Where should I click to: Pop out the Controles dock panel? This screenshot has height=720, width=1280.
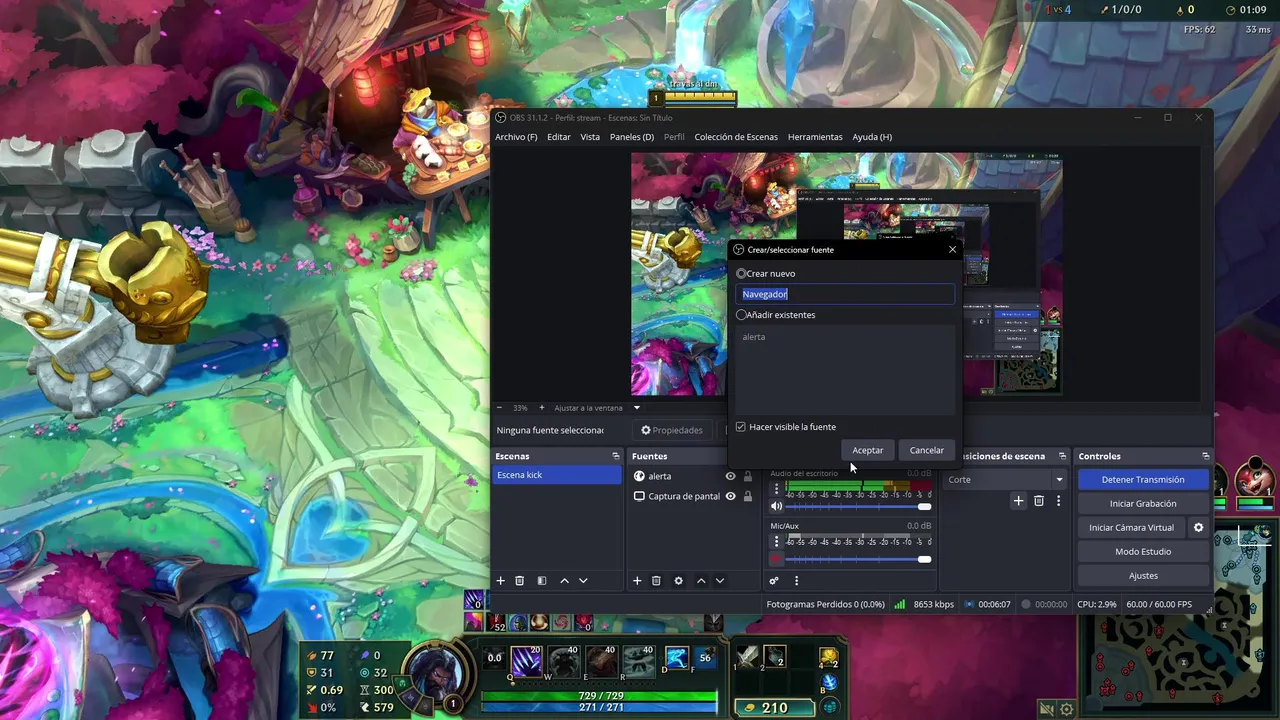click(x=1205, y=456)
